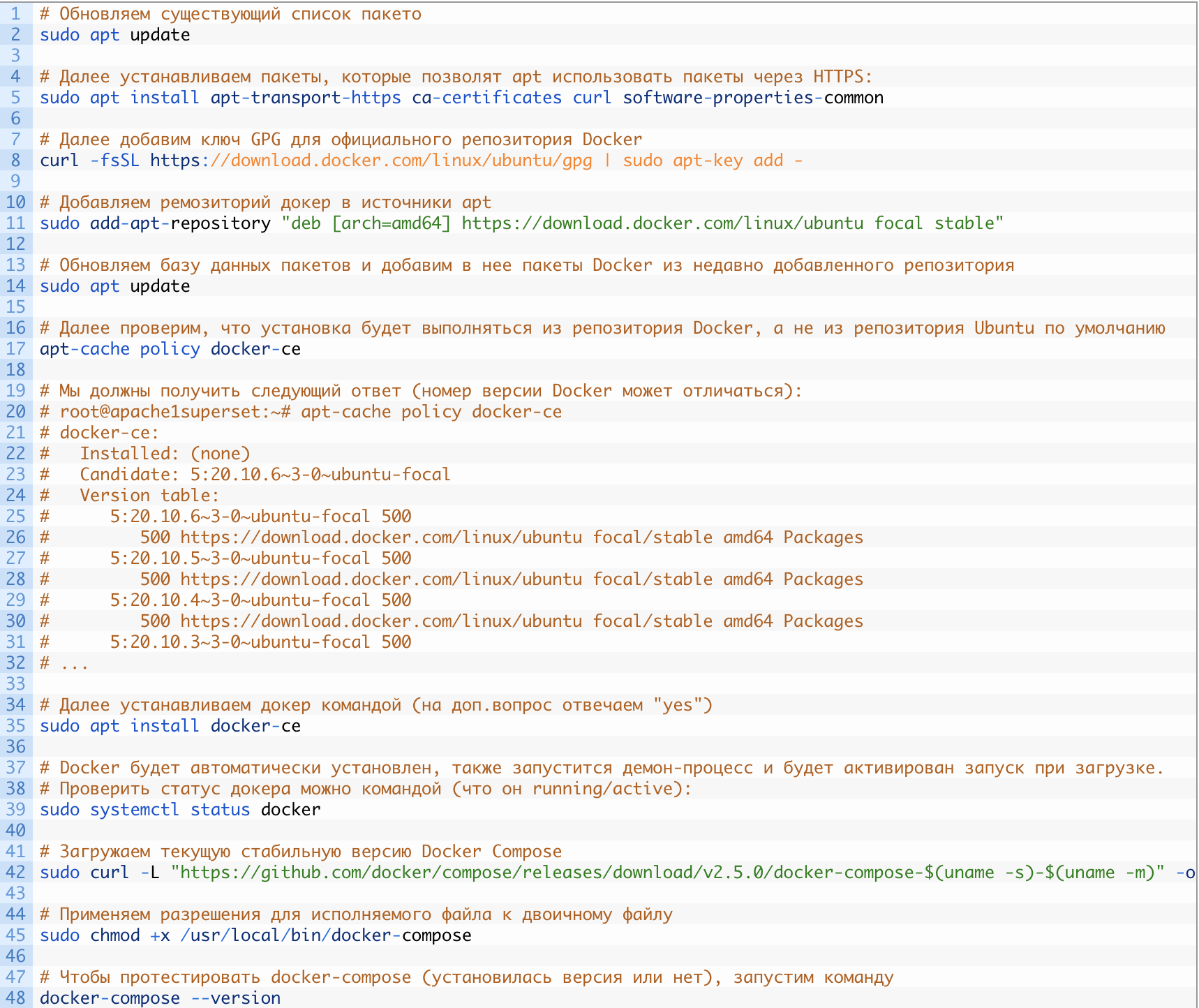Click the commented "# docker-ce:" line
The image size is (1199, 1008).
pos(99,433)
